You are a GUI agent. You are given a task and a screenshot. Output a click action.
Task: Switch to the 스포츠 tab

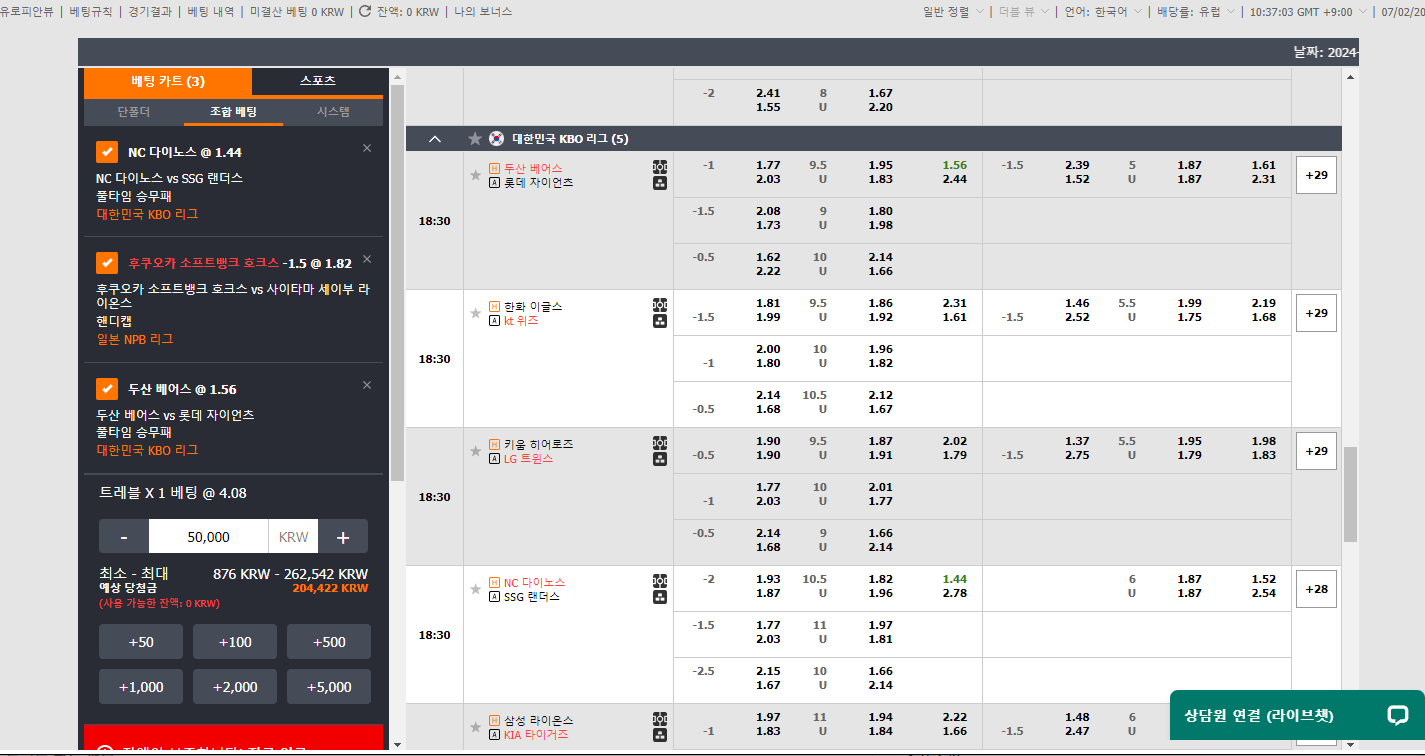[x=318, y=81]
